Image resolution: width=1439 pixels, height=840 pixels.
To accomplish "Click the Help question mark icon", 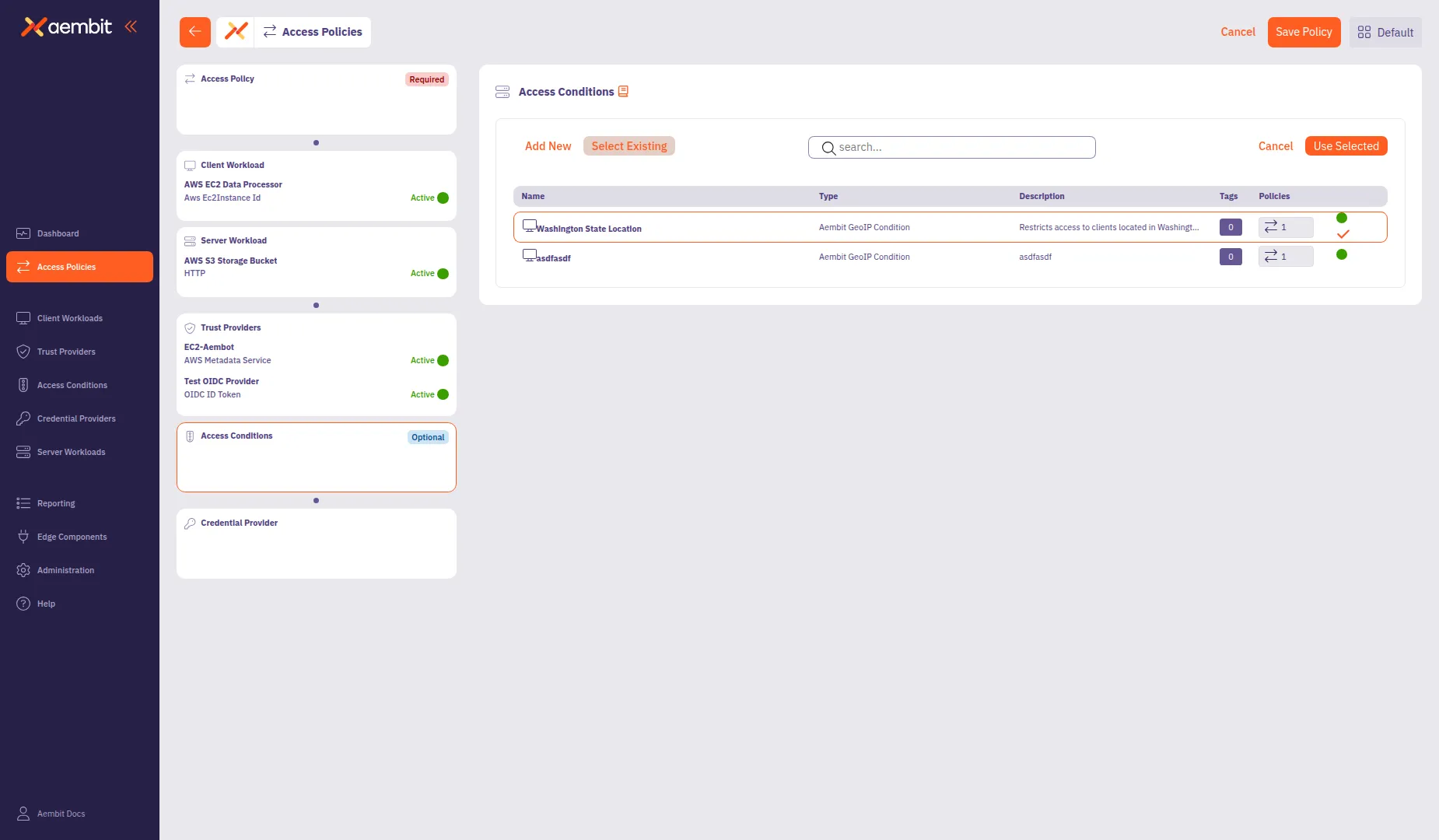I will coord(23,603).
